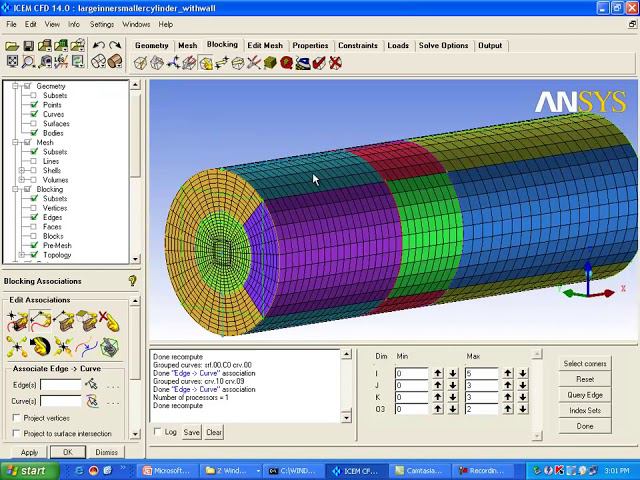Select the Associate Edge to Surface icon
This screenshot has height=480, width=640.
pos(64,321)
